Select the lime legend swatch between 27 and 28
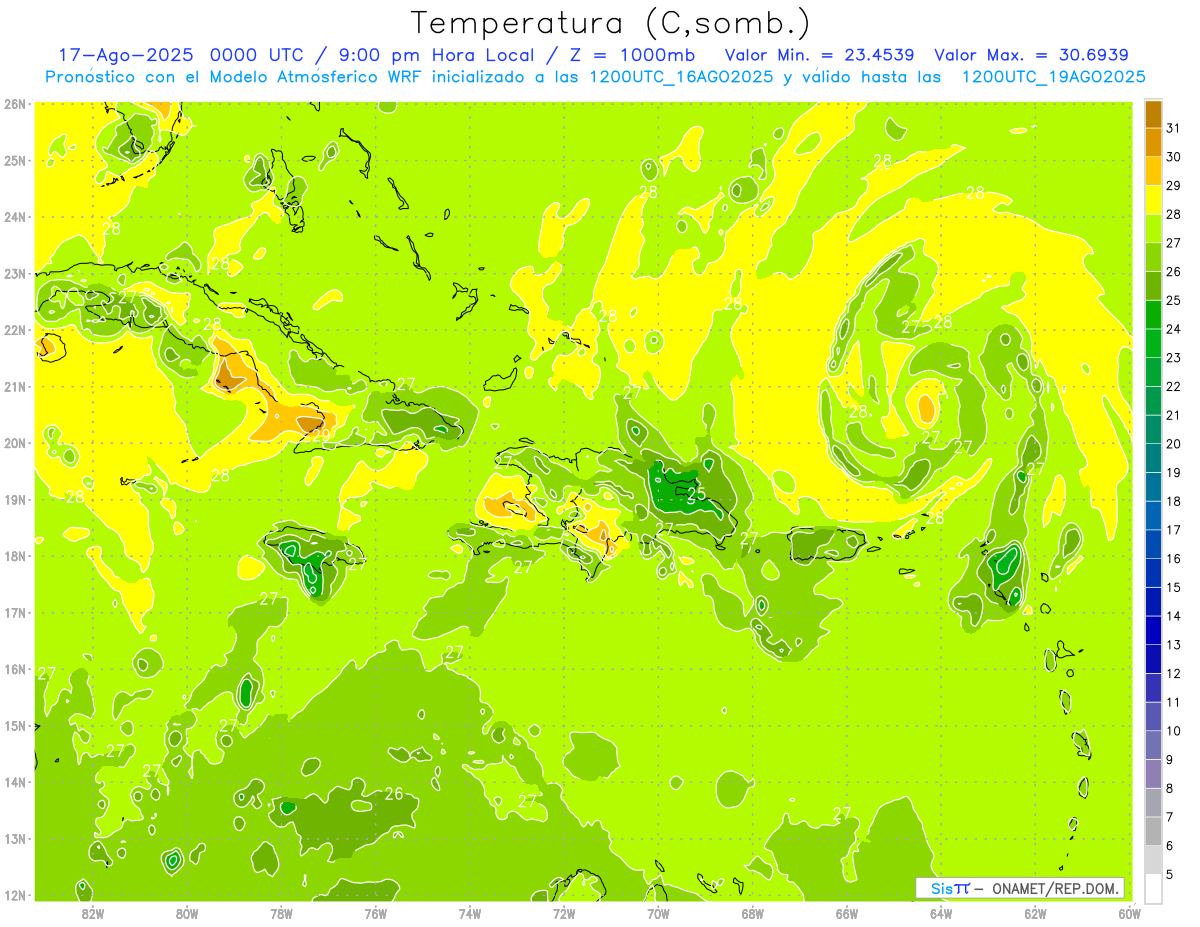 point(1153,227)
